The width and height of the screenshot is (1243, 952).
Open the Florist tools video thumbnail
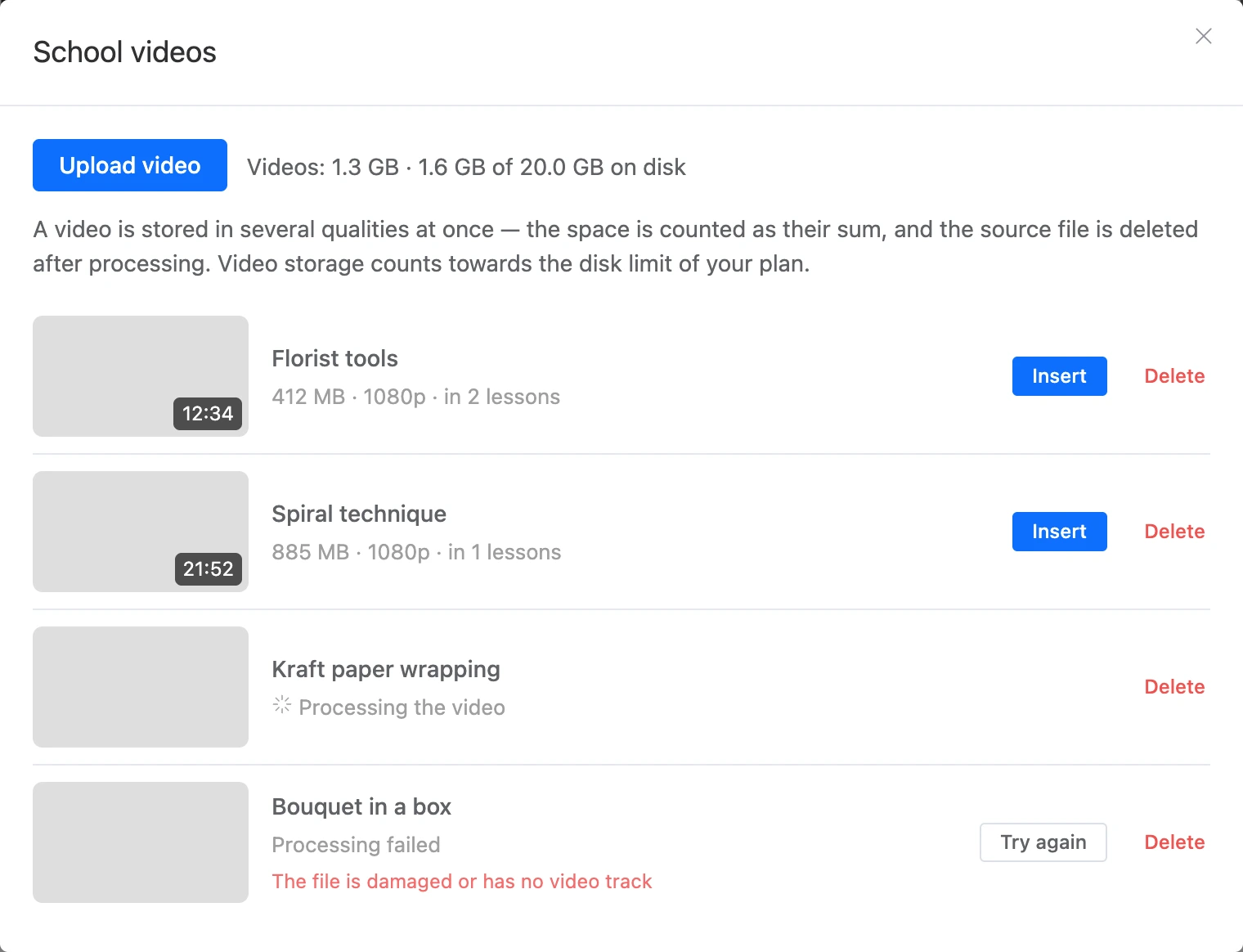[141, 376]
